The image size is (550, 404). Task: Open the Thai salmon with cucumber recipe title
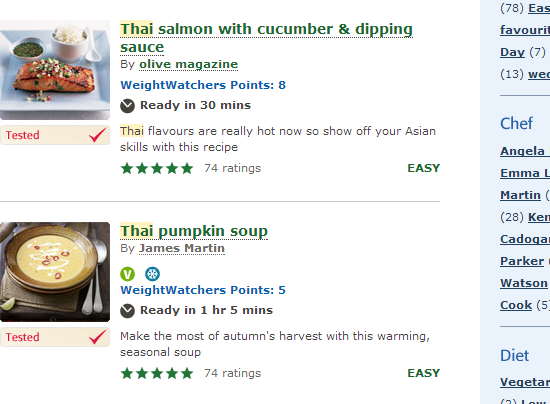click(x=266, y=38)
